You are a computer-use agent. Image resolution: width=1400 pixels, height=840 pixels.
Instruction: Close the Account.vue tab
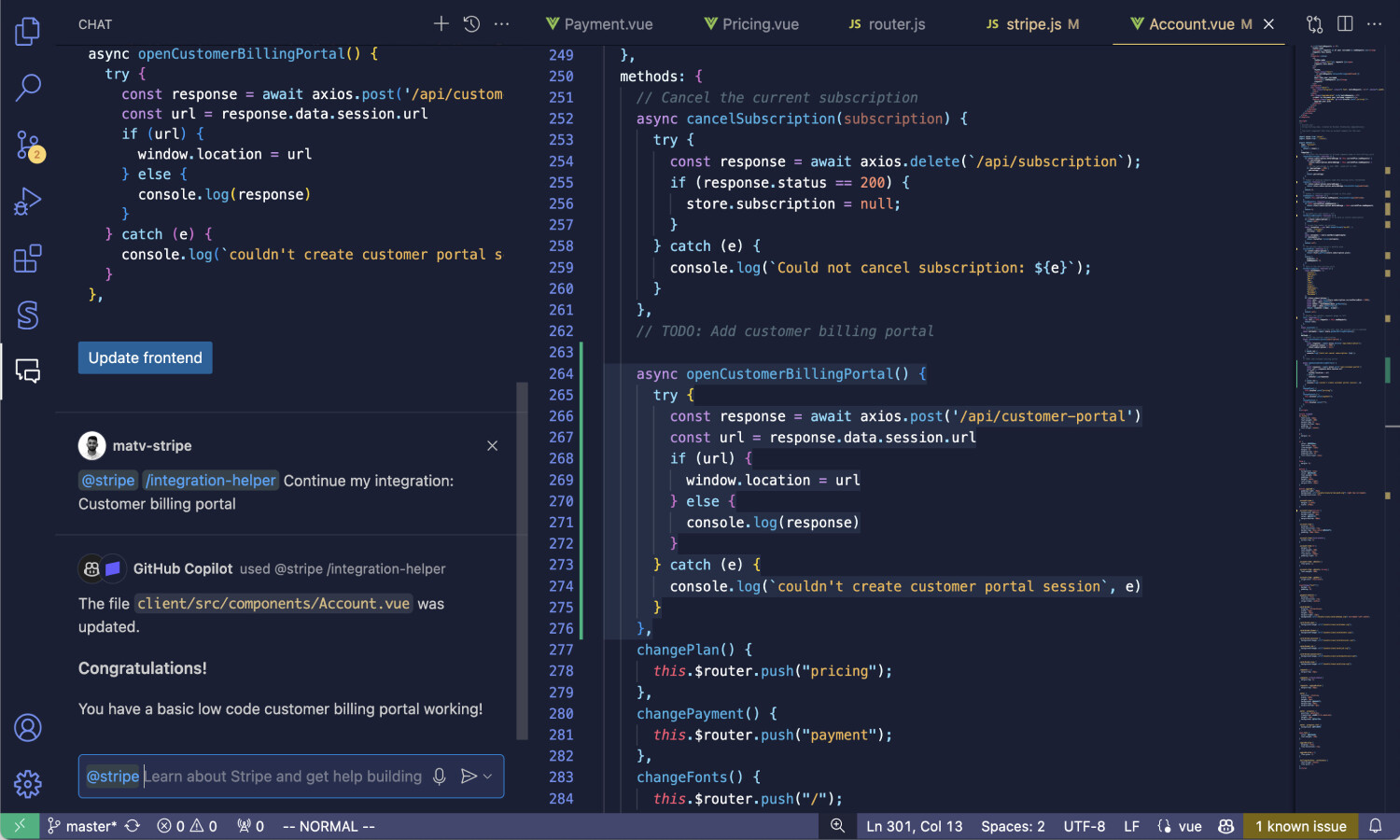coord(1268,24)
